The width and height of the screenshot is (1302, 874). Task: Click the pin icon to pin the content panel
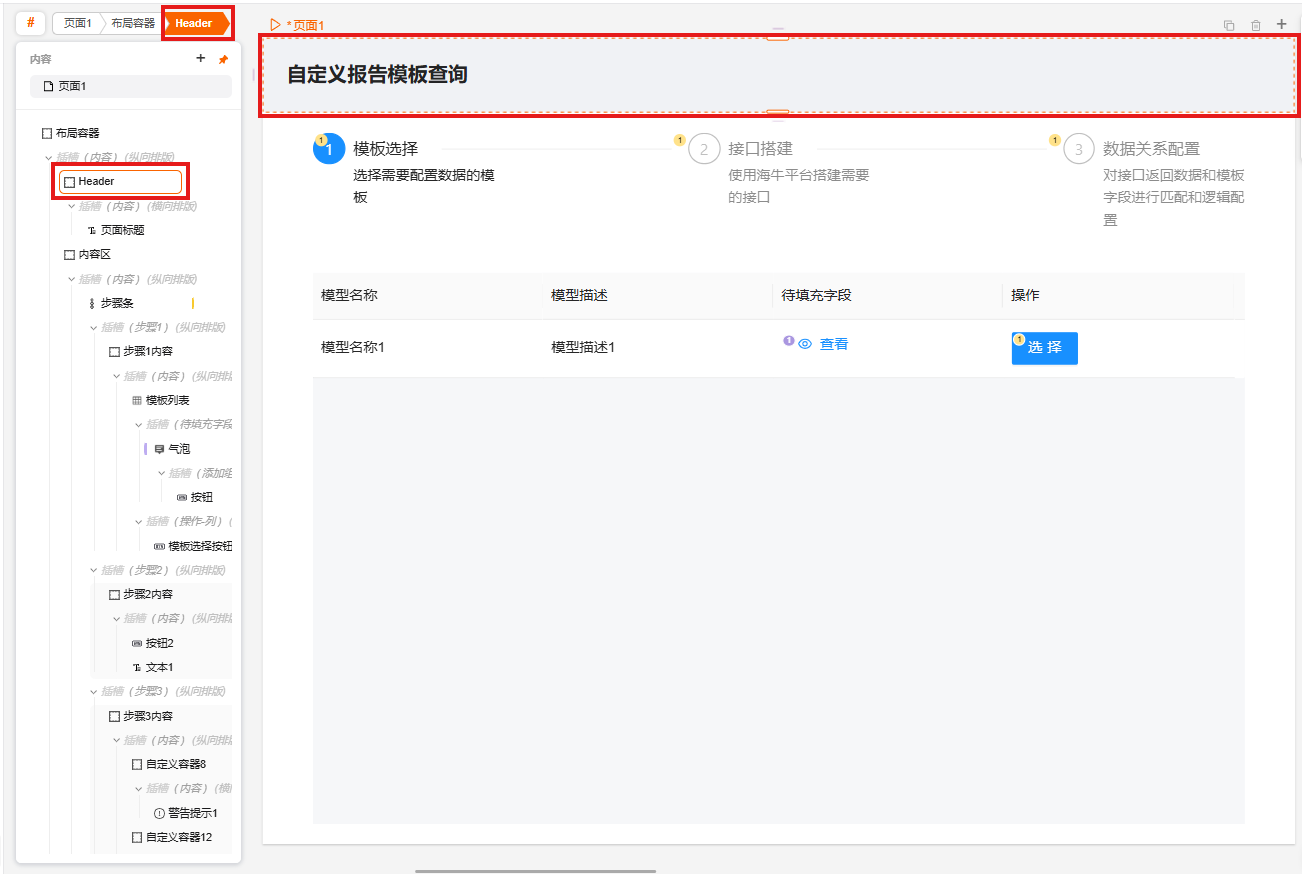point(222,58)
